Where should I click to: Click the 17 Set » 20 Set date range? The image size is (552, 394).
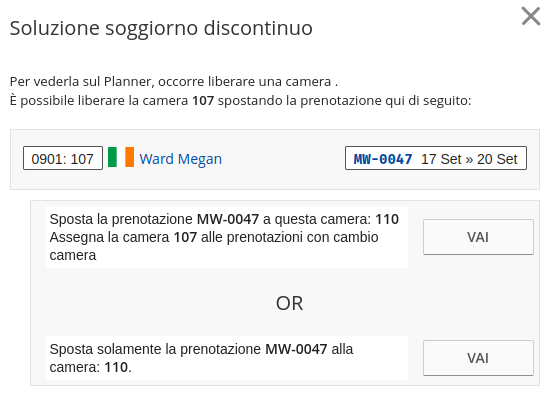pos(469,159)
